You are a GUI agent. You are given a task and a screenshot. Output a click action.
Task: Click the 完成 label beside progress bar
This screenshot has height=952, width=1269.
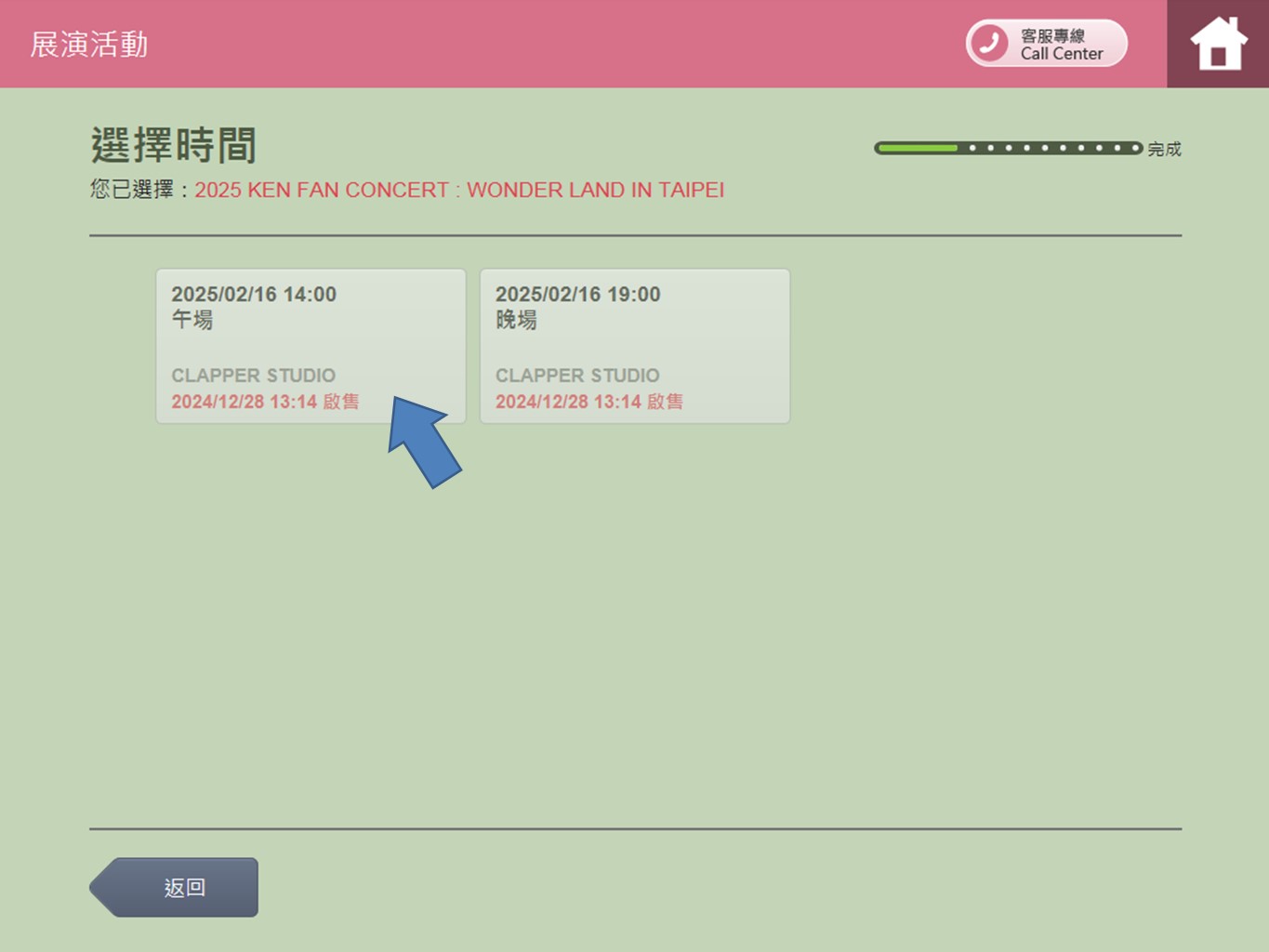(x=1164, y=149)
